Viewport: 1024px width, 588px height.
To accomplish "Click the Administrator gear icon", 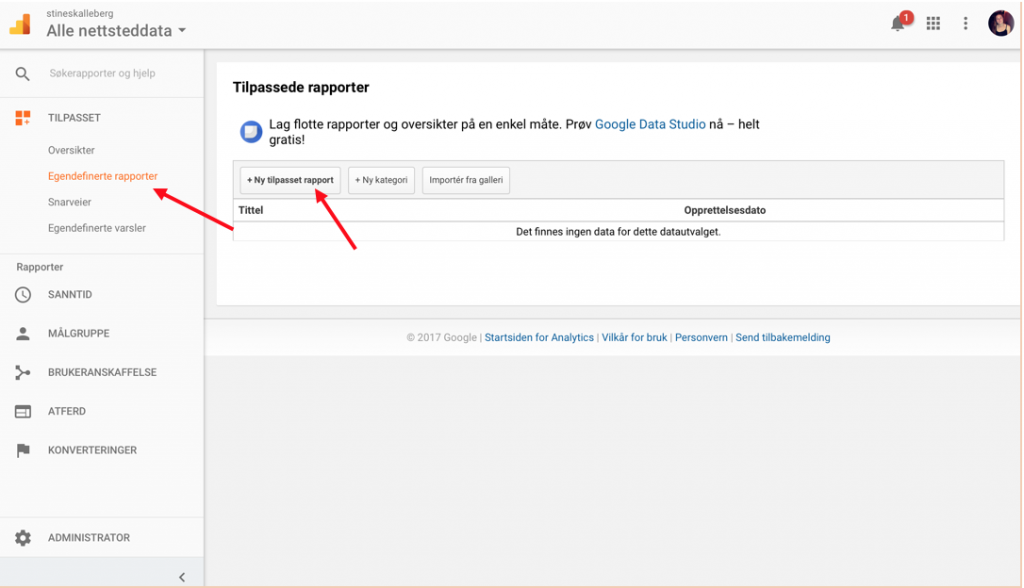I will (x=23, y=538).
